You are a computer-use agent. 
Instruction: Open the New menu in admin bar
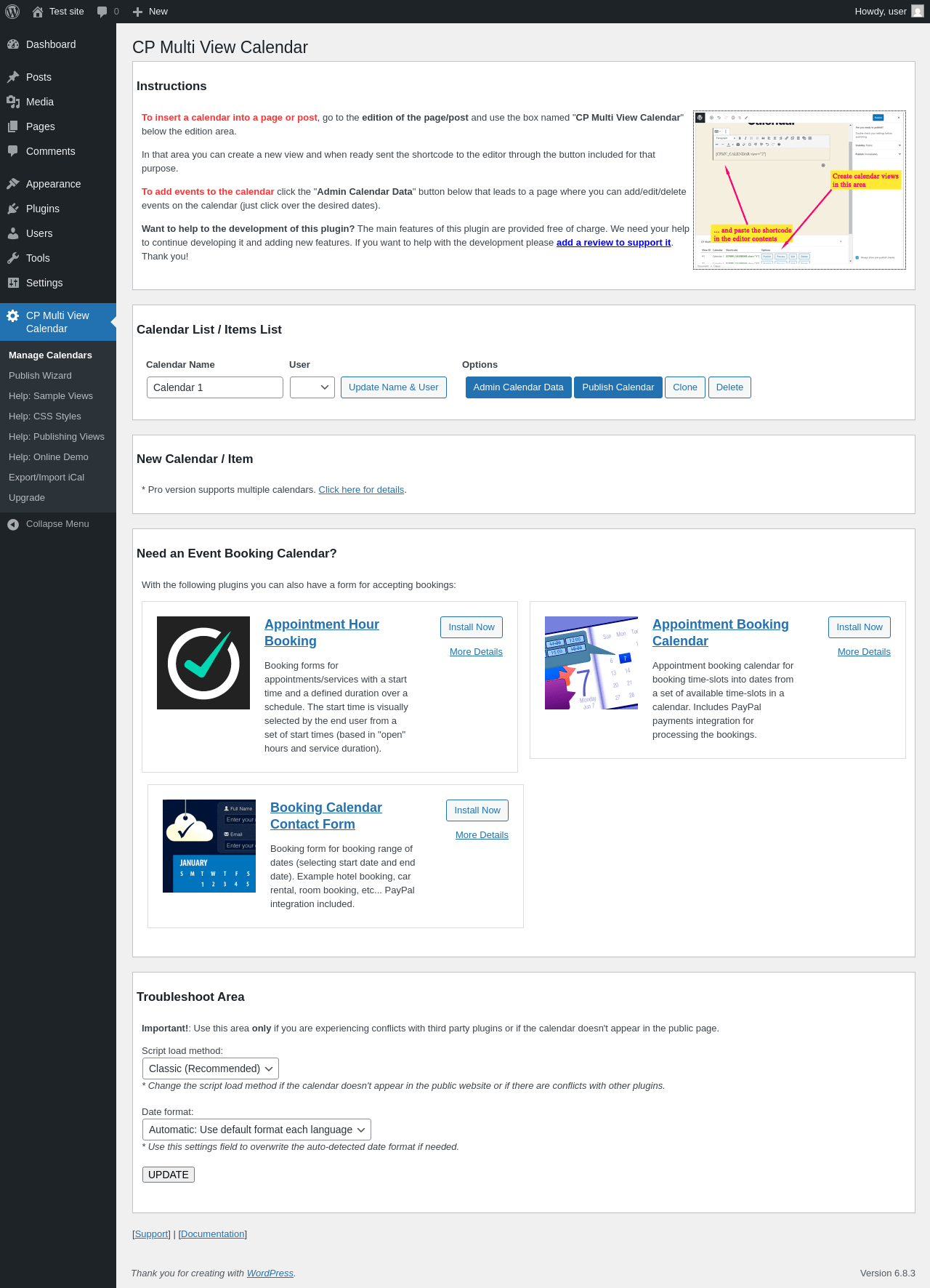coord(150,12)
